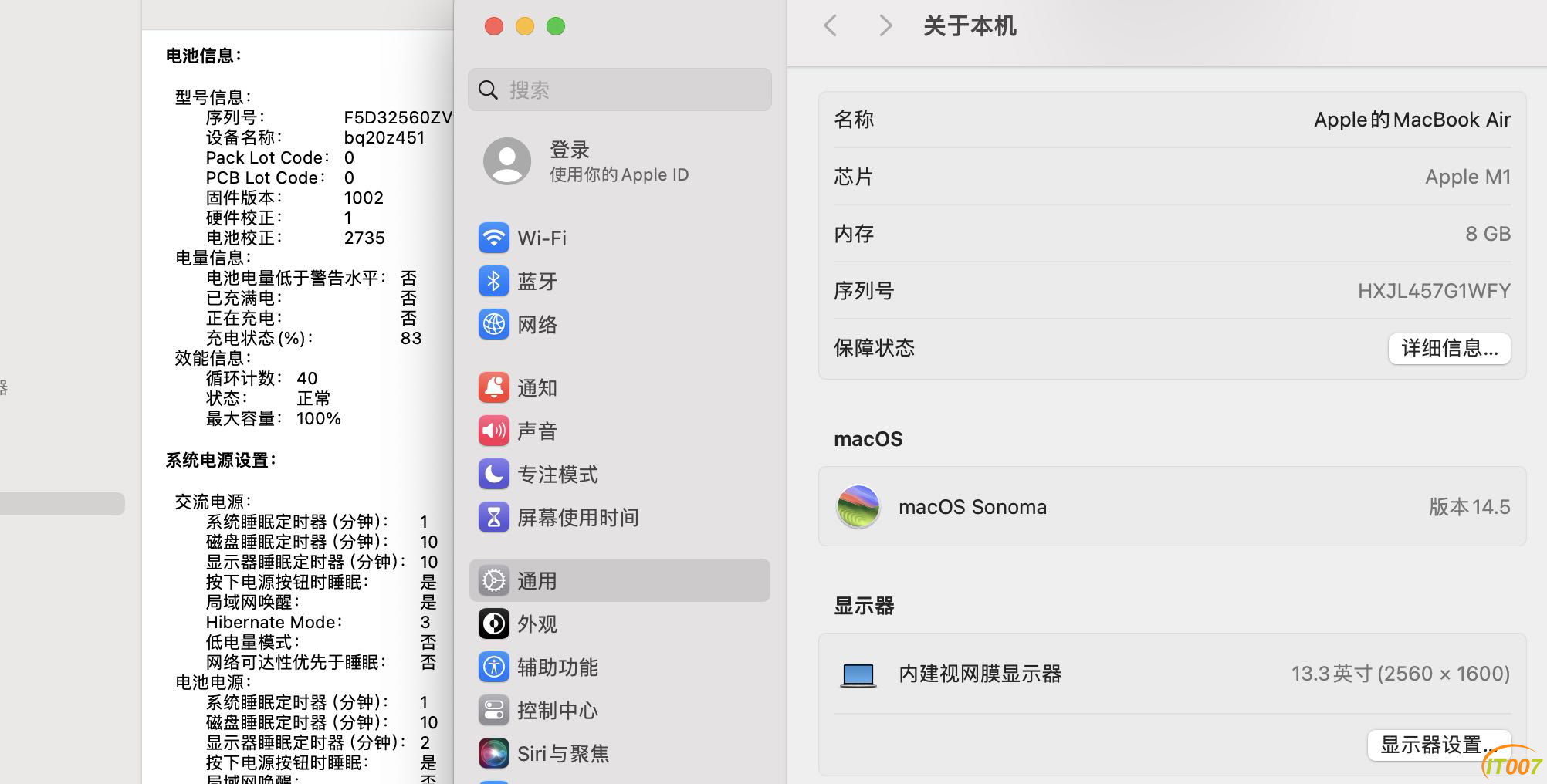This screenshot has height=784, width=1547.
Task: Open 详细信息… for warranty status
Action: pos(1450,348)
